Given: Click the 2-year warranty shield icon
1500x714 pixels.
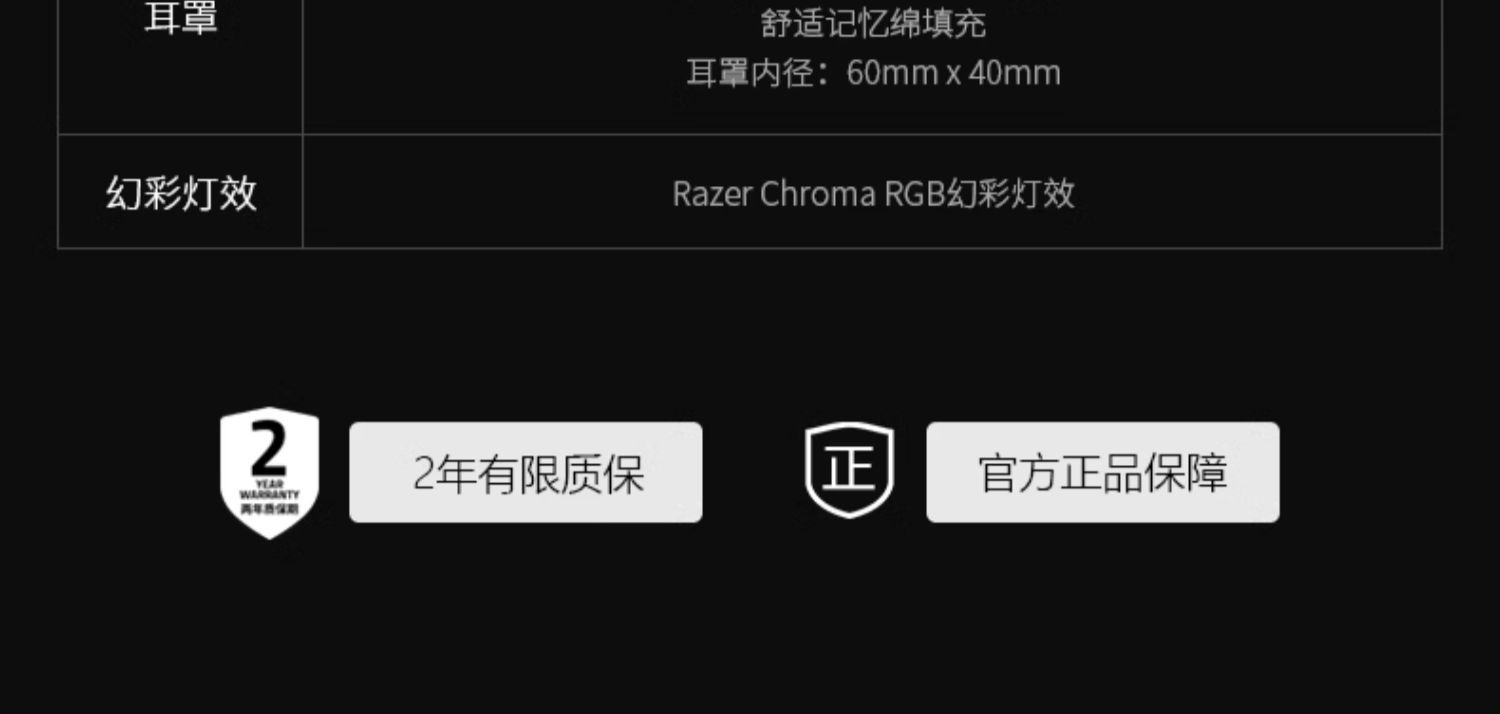Looking at the screenshot, I should [x=269, y=472].
